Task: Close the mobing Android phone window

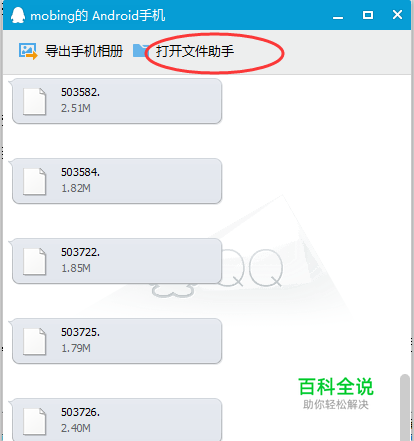Action: point(397,15)
